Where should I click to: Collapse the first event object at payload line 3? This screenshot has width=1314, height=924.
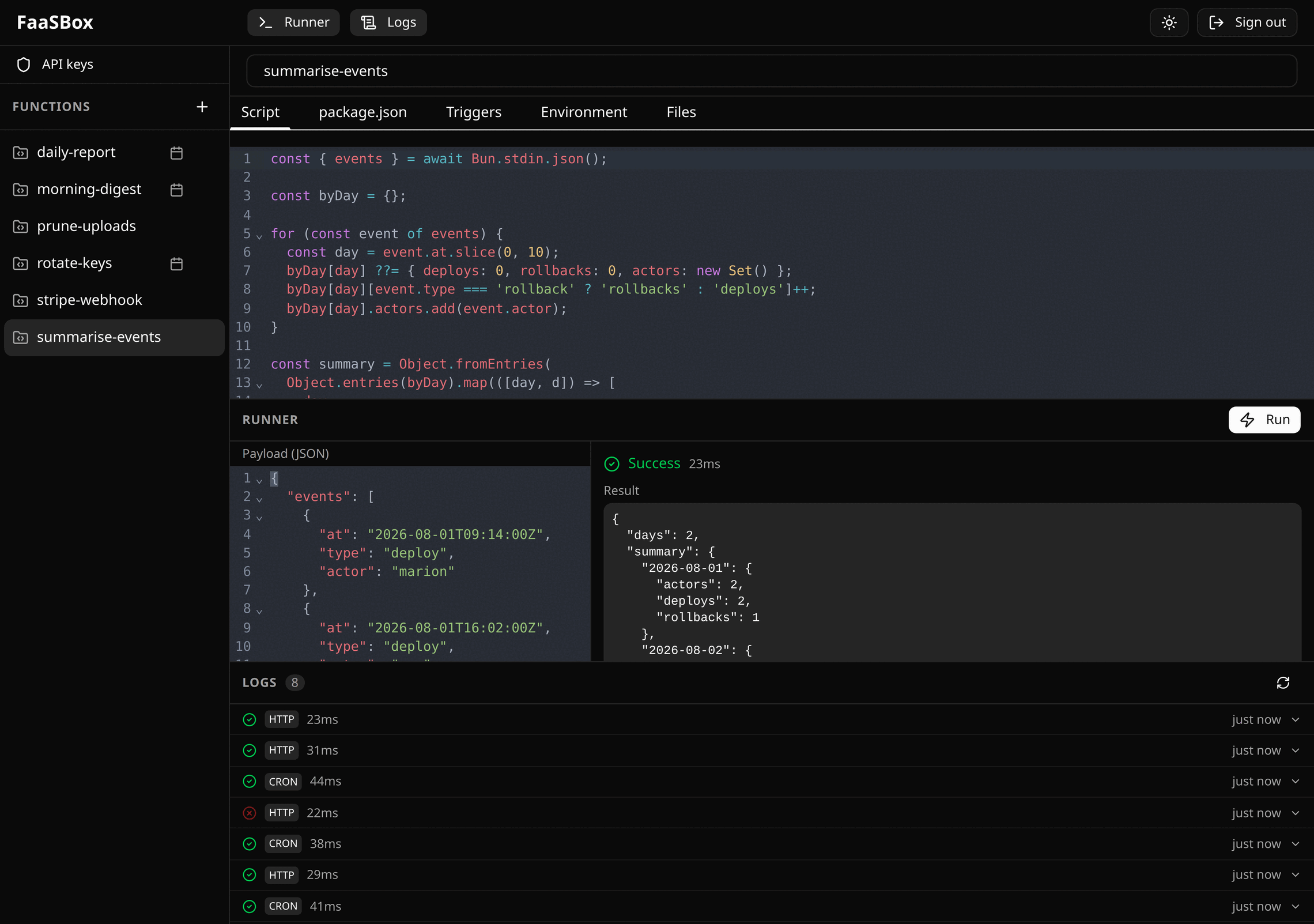259,517
